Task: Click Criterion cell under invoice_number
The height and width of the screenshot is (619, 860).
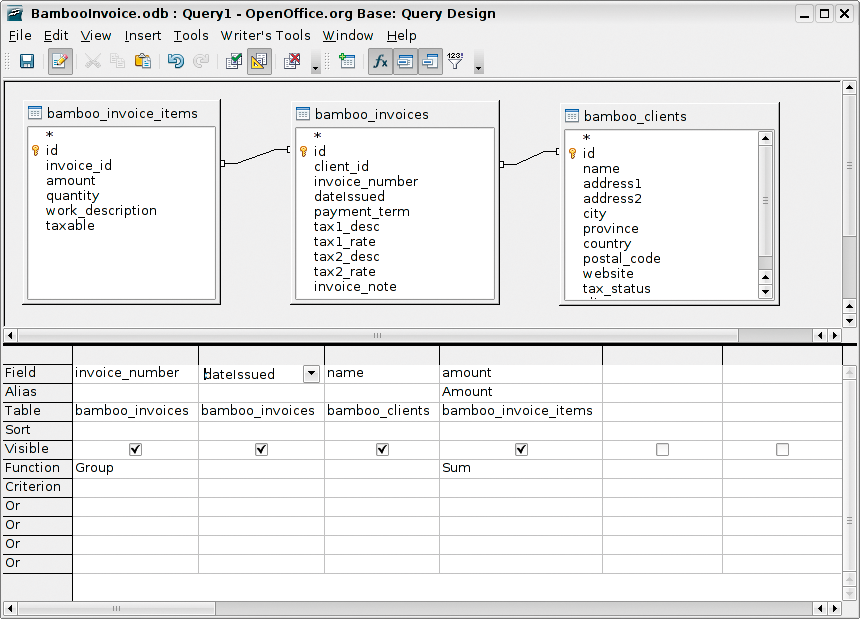Action: (135, 487)
